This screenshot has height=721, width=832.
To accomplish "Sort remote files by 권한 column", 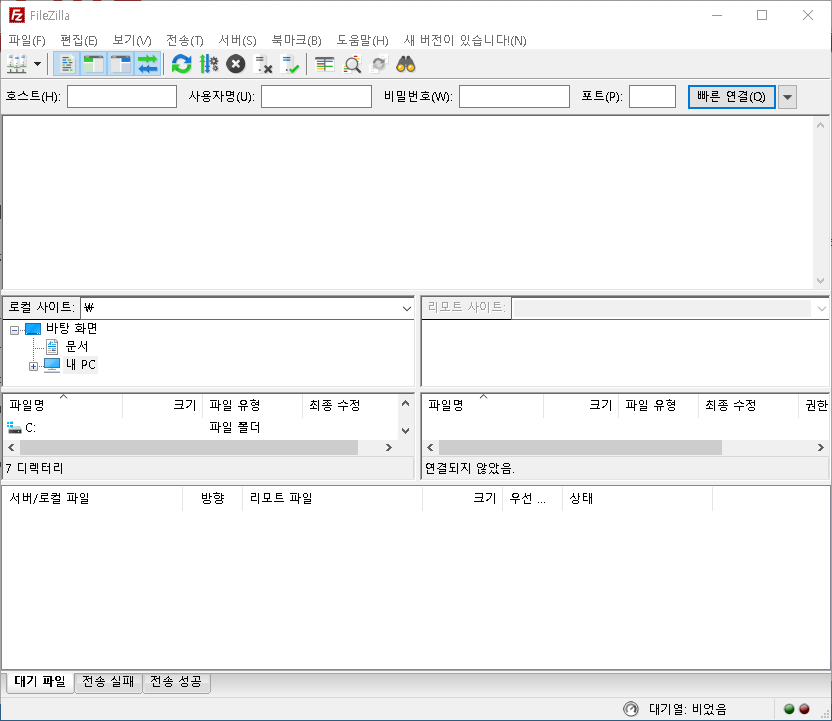I will pyautogui.click(x=816, y=405).
